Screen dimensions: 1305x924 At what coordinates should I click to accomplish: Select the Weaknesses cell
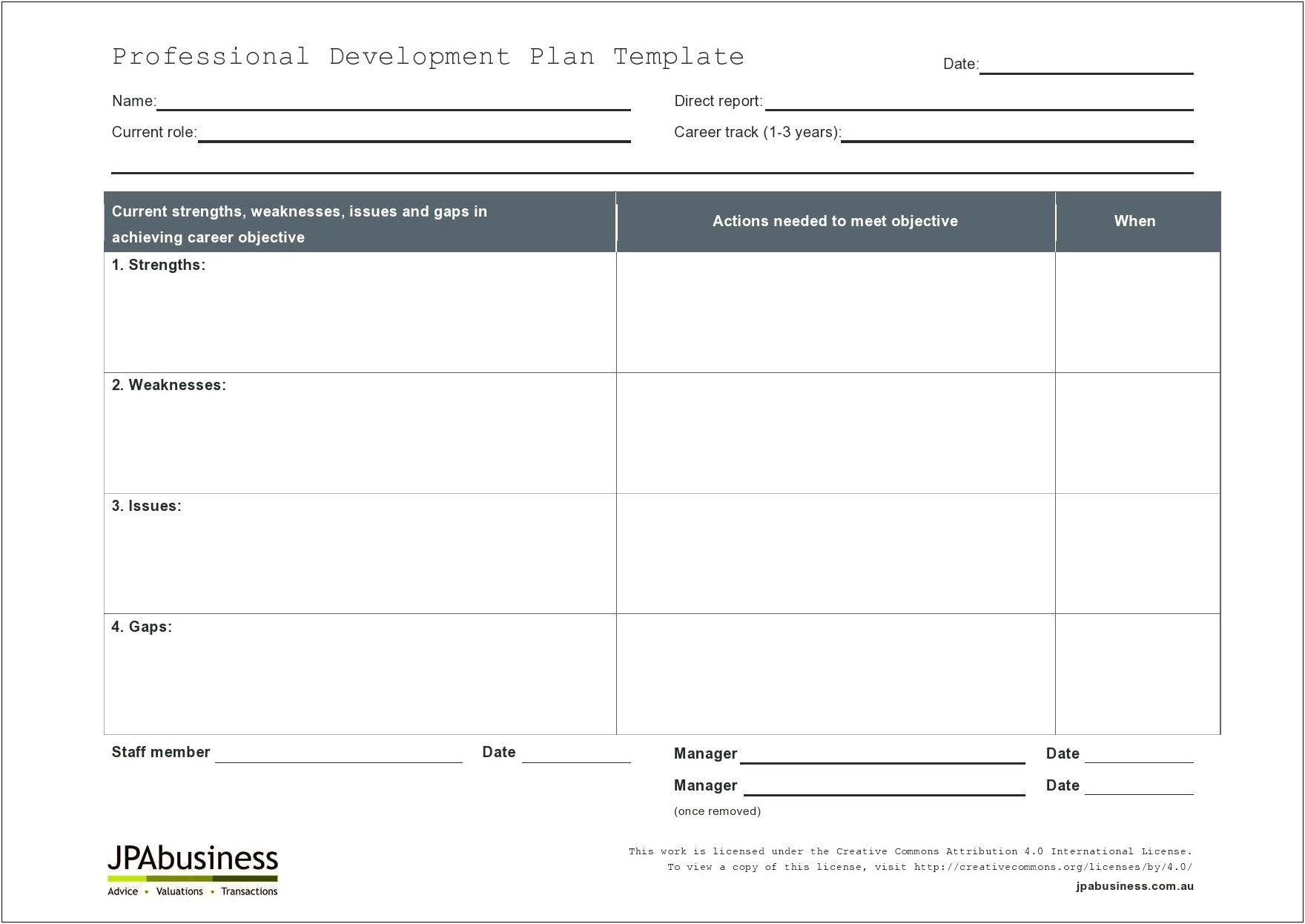[x=360, y=433]
